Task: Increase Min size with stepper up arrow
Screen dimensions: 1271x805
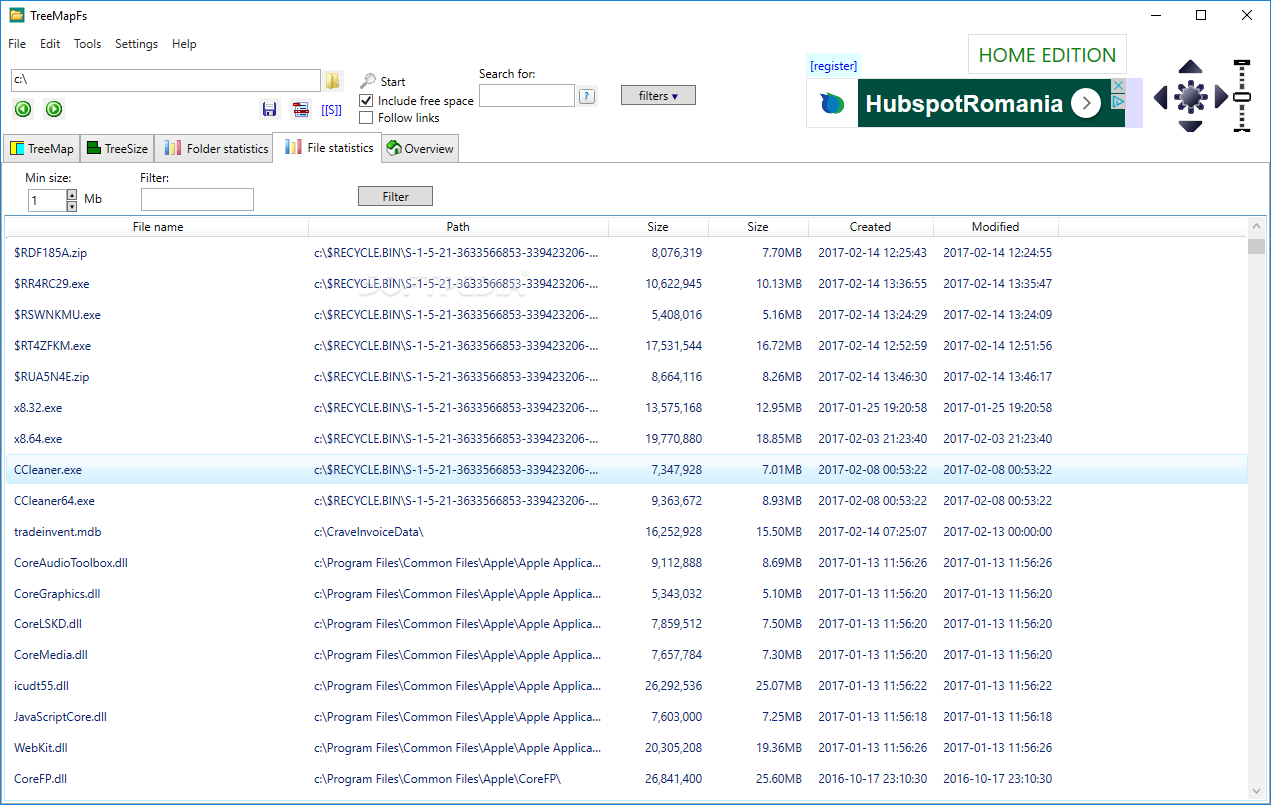Action: [x=71, y=194]
